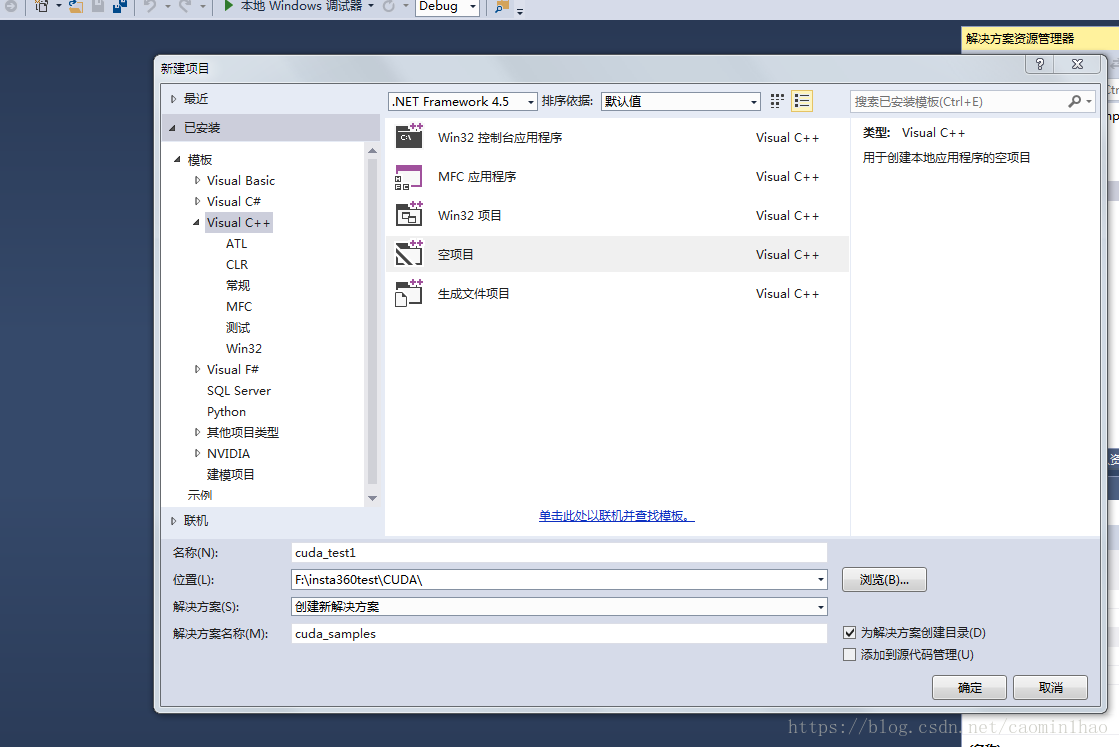The image size is (1119, 747).
Task: Click the help question mark button
Action: [x=1040, y=64]
